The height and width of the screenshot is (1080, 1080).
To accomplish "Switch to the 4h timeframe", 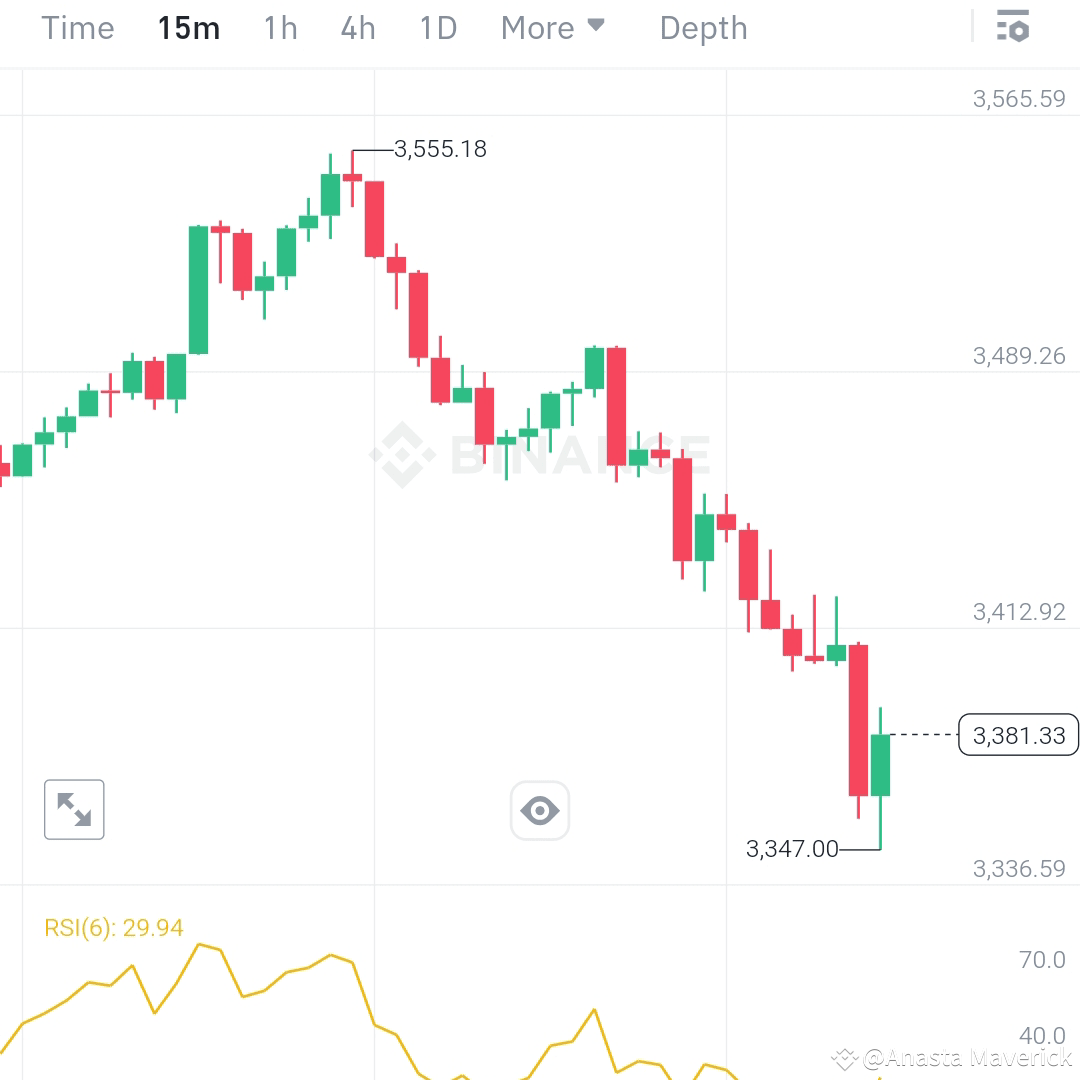I will tap(357, 28).
